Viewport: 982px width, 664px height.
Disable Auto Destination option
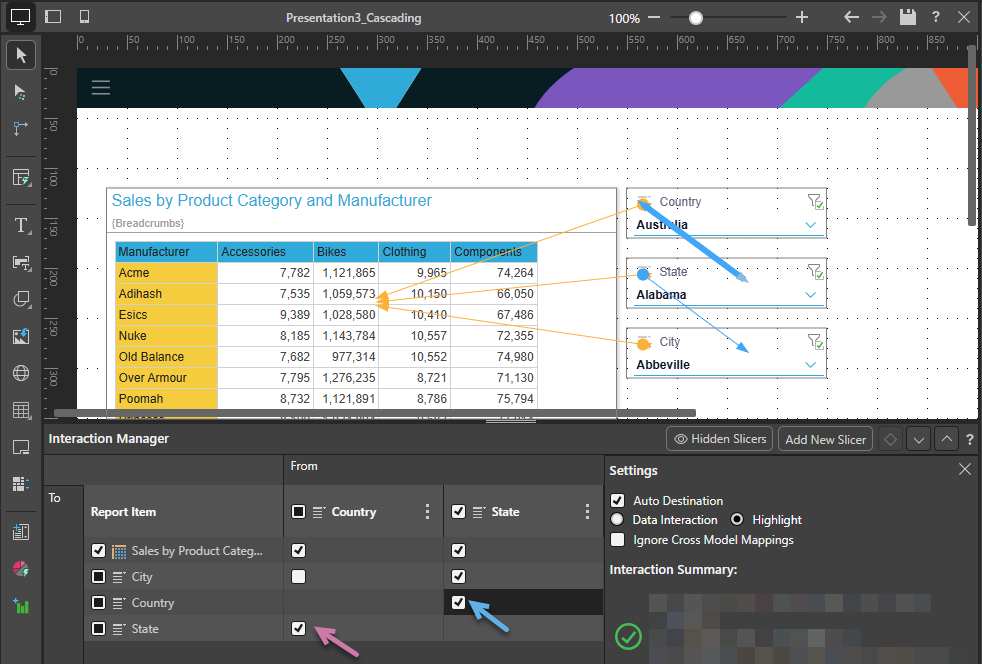(618, 501)
